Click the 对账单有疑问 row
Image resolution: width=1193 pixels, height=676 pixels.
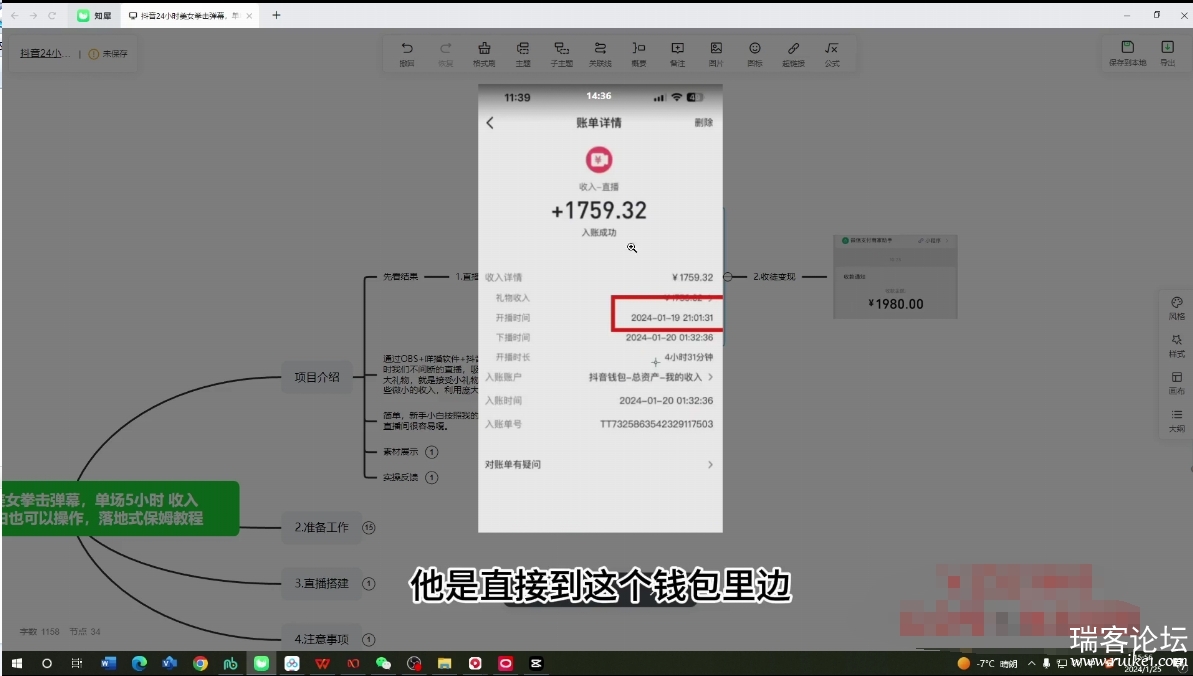tap(600, 464)
